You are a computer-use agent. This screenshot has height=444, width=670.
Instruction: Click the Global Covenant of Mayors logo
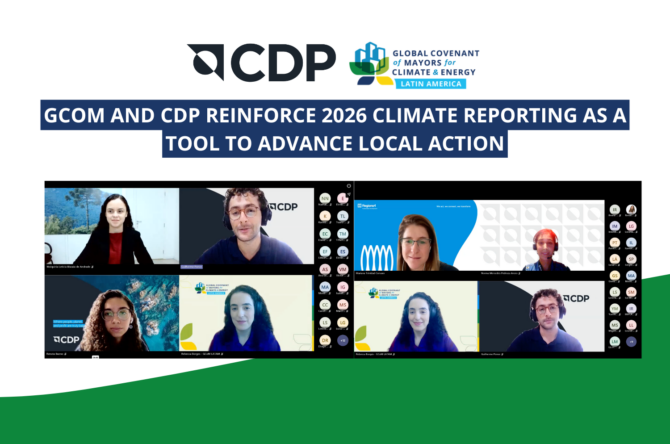pos(414,65)
